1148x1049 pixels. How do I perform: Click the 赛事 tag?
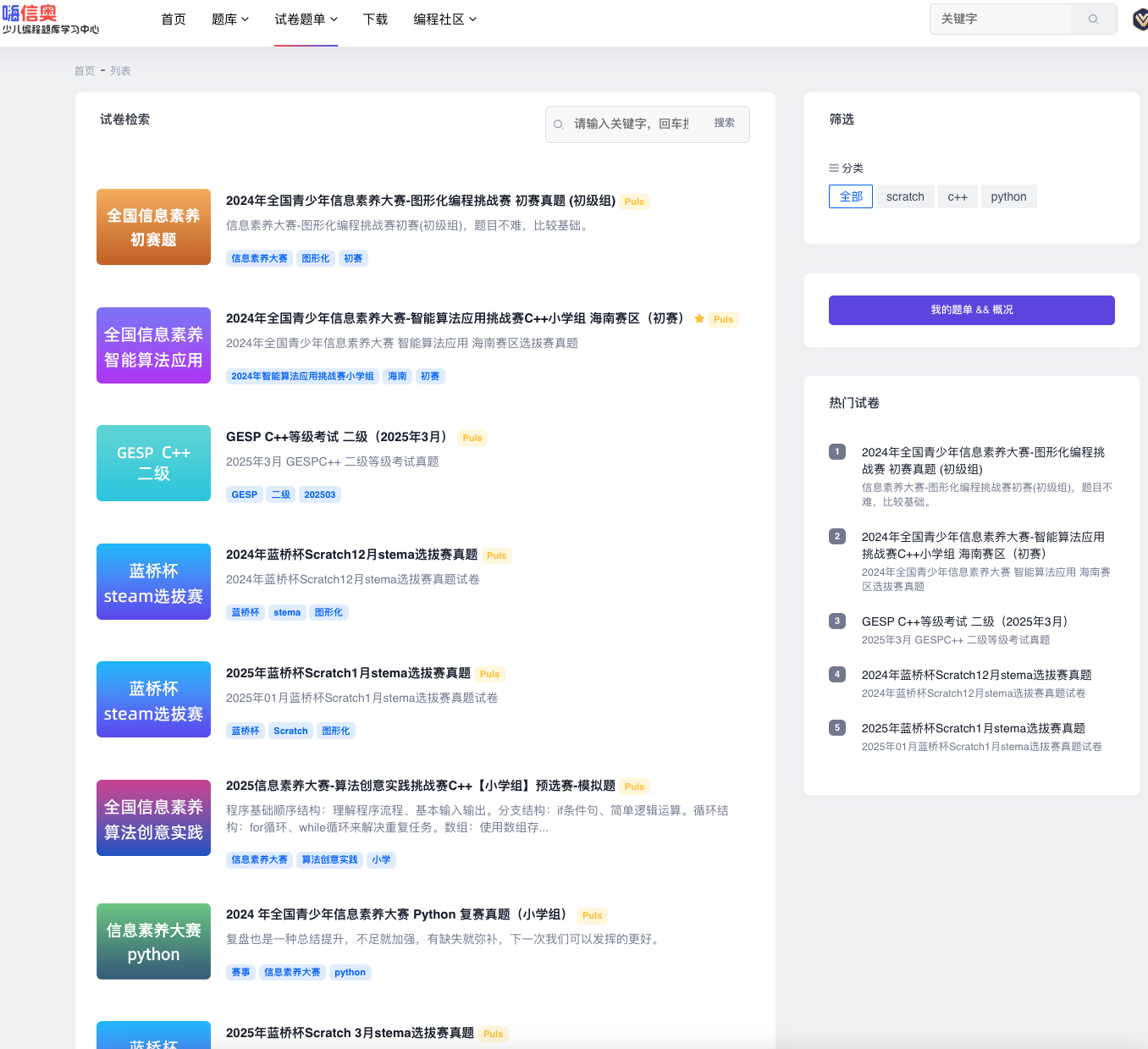[241, 973]
